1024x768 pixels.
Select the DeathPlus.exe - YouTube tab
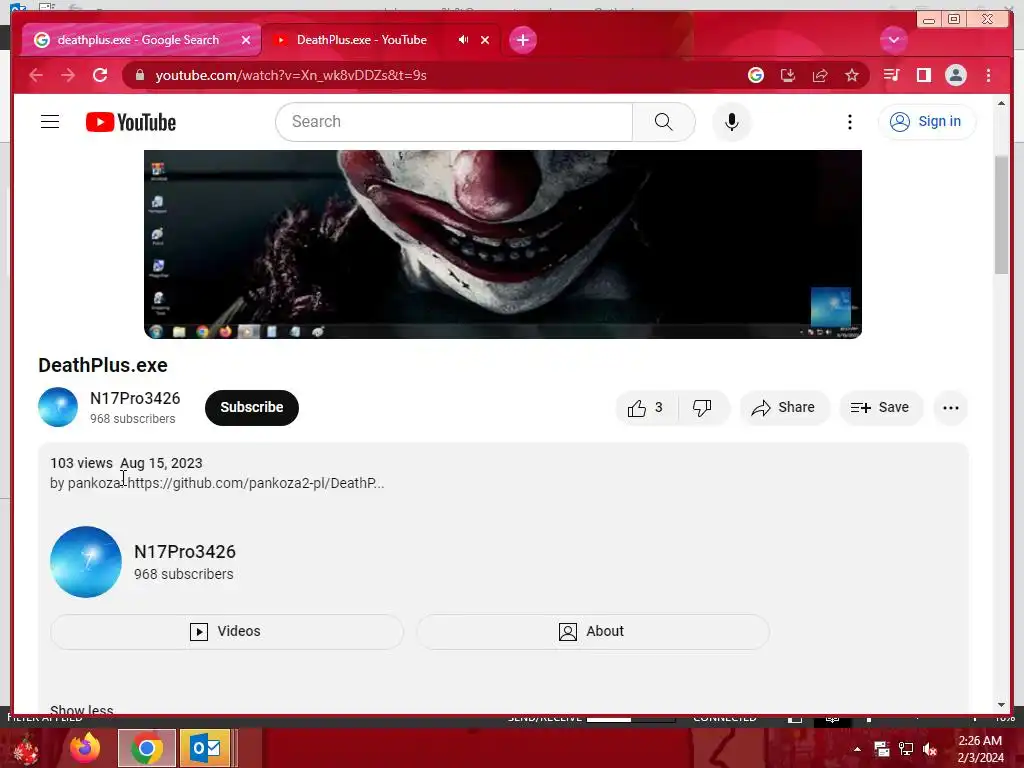[x=361, y=40]
